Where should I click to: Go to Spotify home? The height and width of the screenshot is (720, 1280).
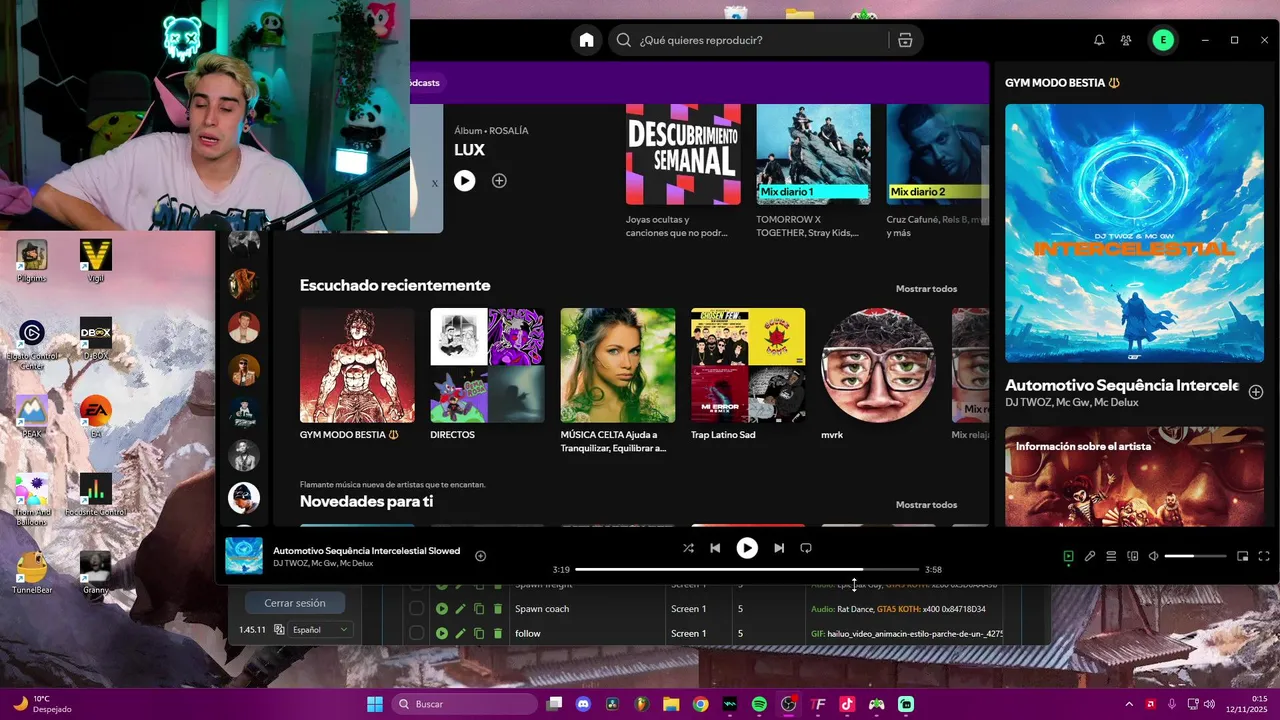(x=586, y=40)
